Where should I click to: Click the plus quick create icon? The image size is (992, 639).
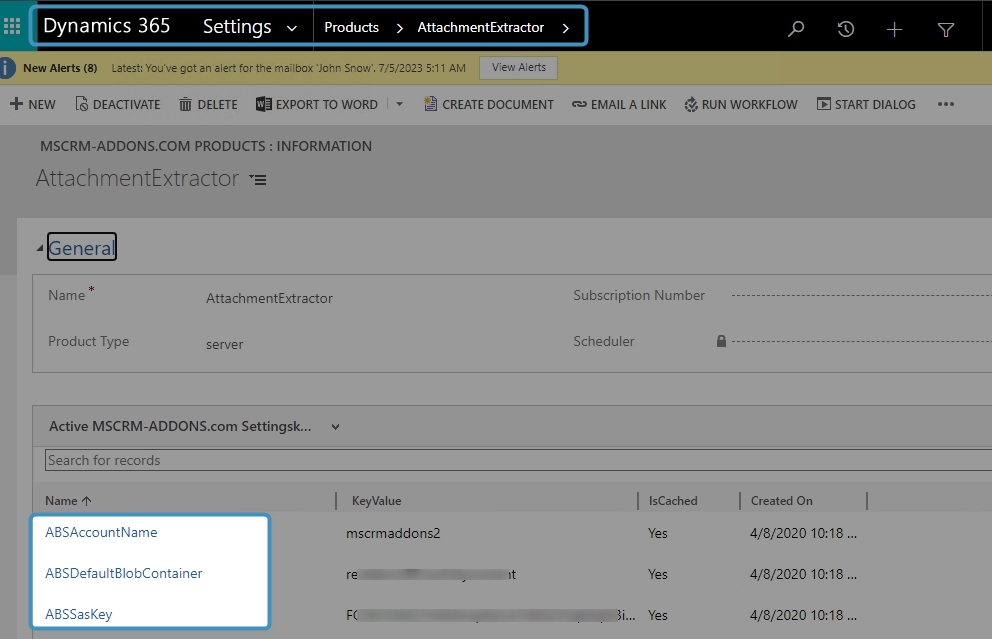tap(894, 29)
